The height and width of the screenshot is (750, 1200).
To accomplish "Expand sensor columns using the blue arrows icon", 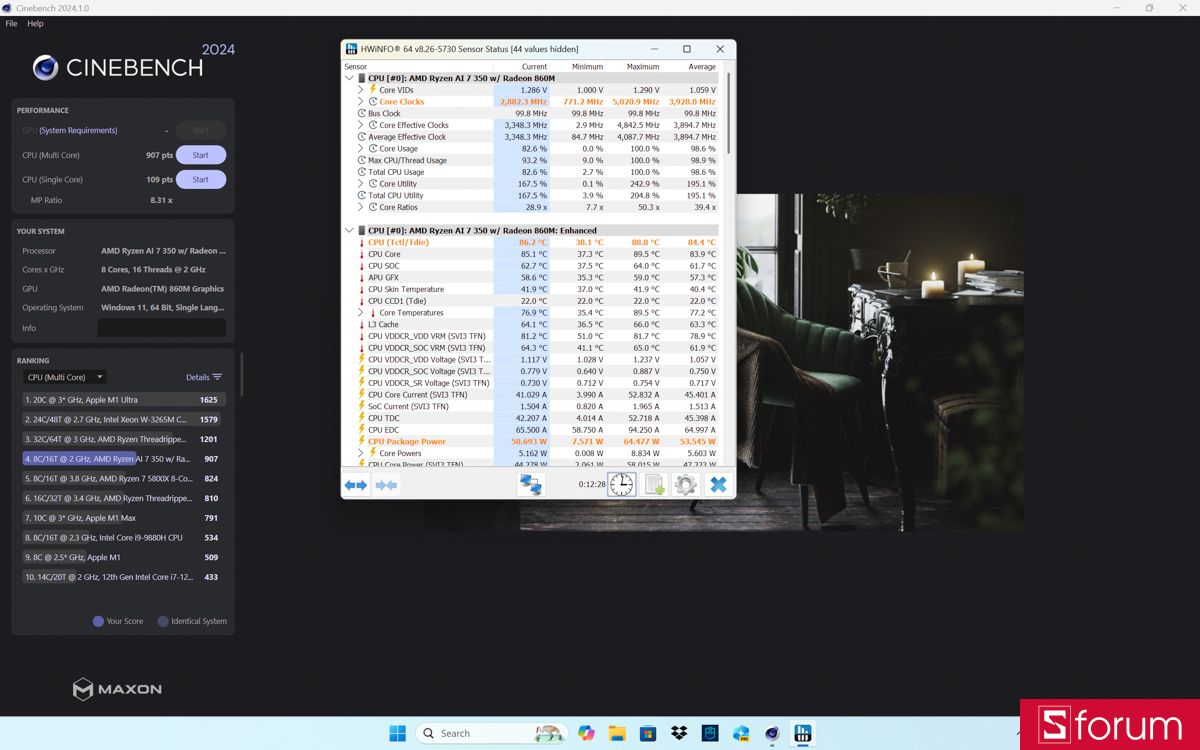I will 356,484.
